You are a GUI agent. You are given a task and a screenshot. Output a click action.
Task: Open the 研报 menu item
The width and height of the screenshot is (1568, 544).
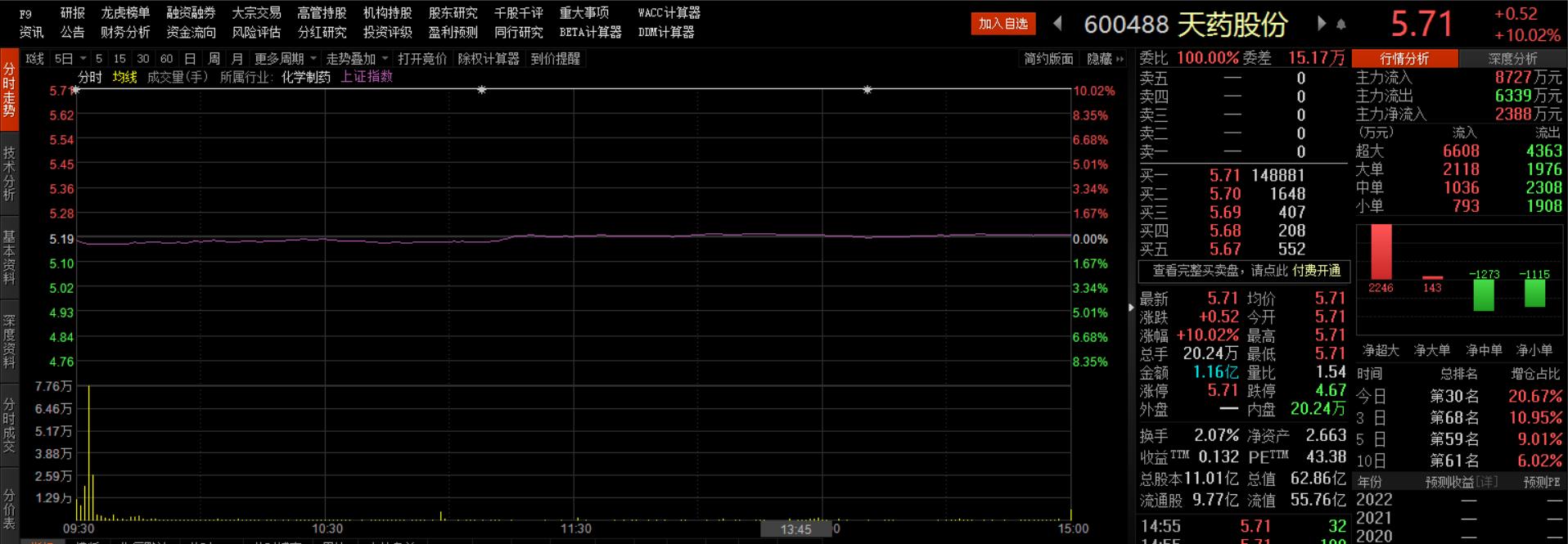tap(73, 13)
